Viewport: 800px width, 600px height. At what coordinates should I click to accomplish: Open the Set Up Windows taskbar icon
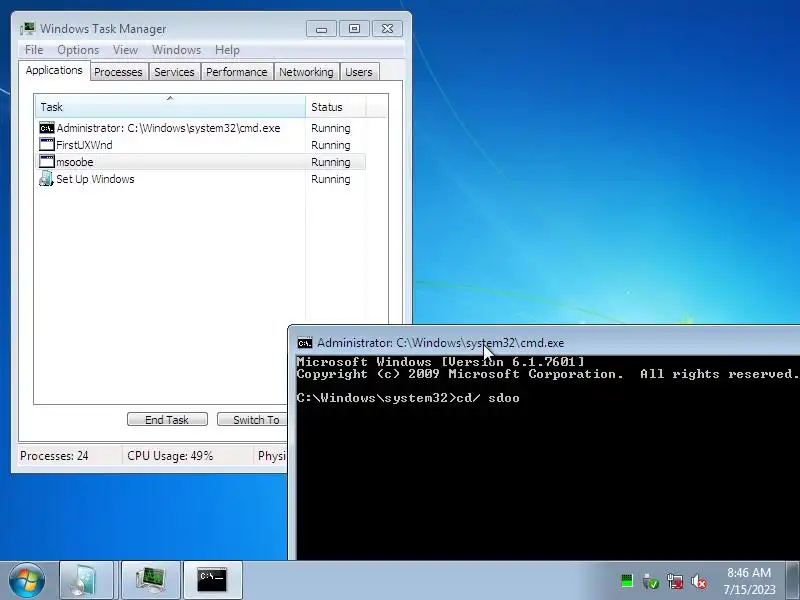86,580
